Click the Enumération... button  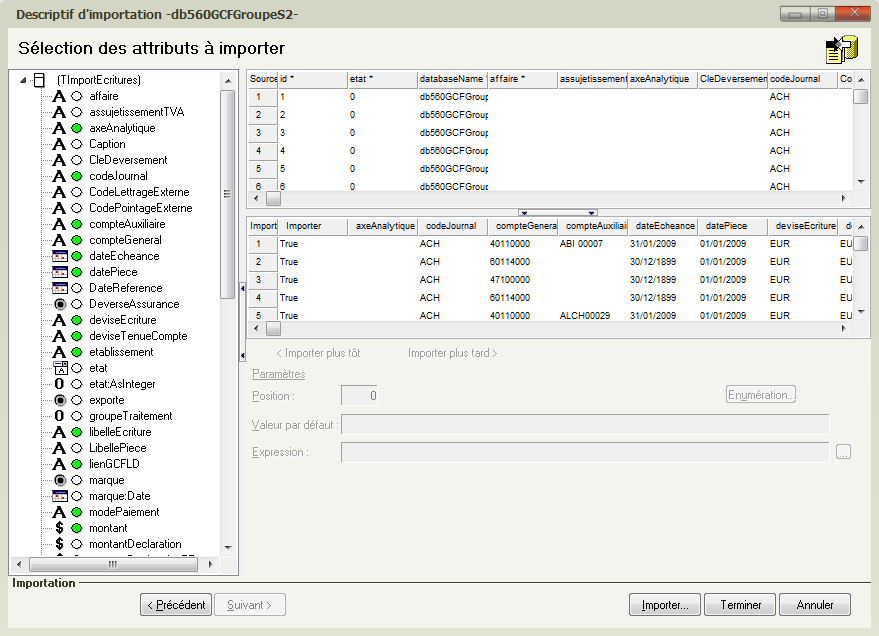tap(761, 395)
